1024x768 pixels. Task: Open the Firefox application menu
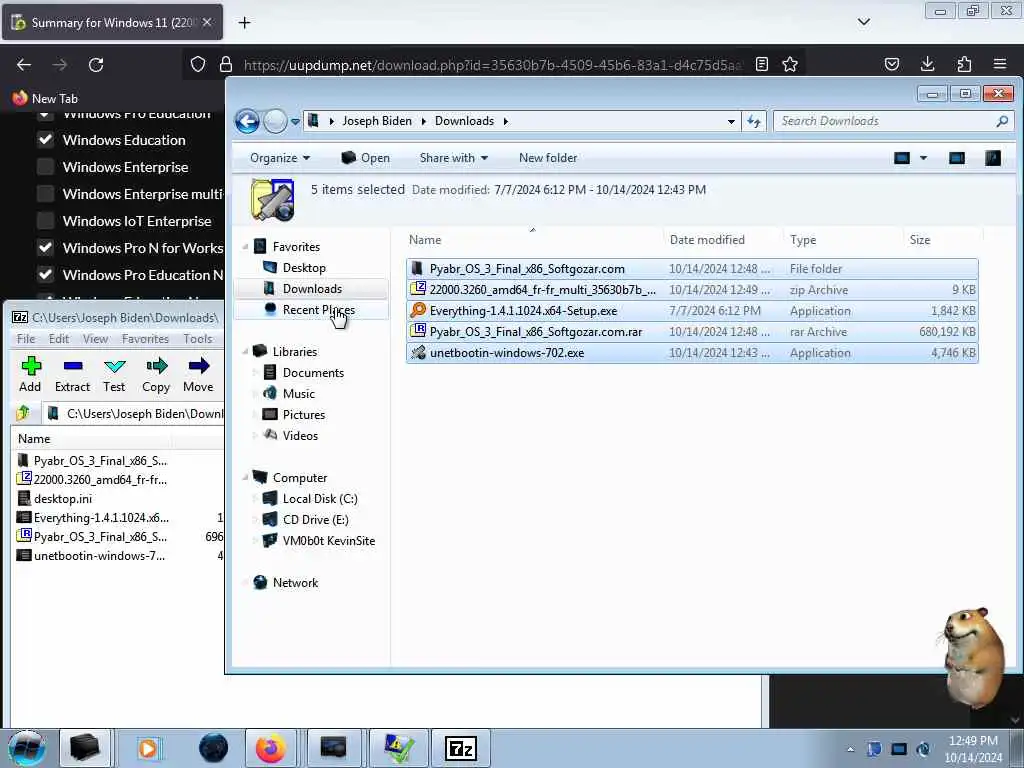coord(1000,64)
